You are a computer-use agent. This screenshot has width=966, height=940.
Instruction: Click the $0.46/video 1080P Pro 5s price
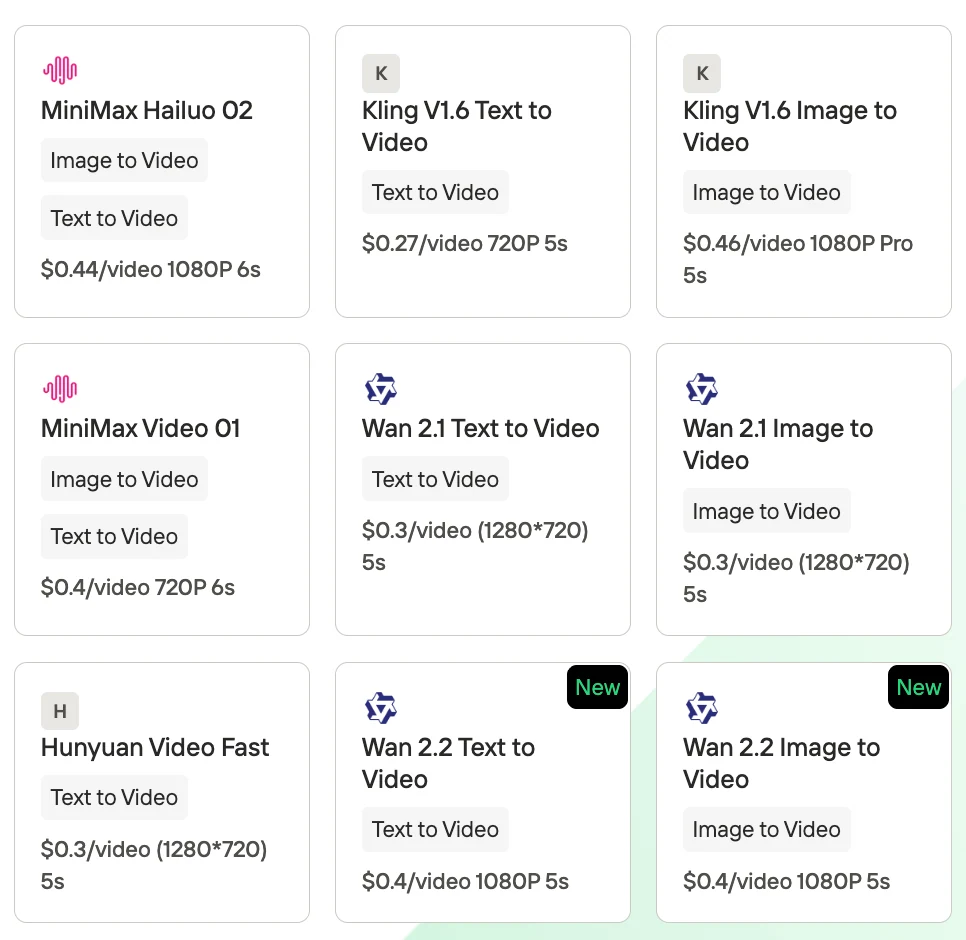tap(798, 259)
